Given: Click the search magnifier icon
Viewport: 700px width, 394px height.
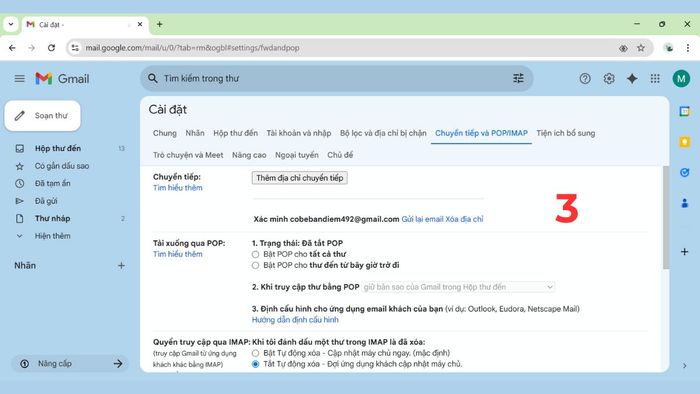Looking at the screenshot, I should click(x=153, y=79).
